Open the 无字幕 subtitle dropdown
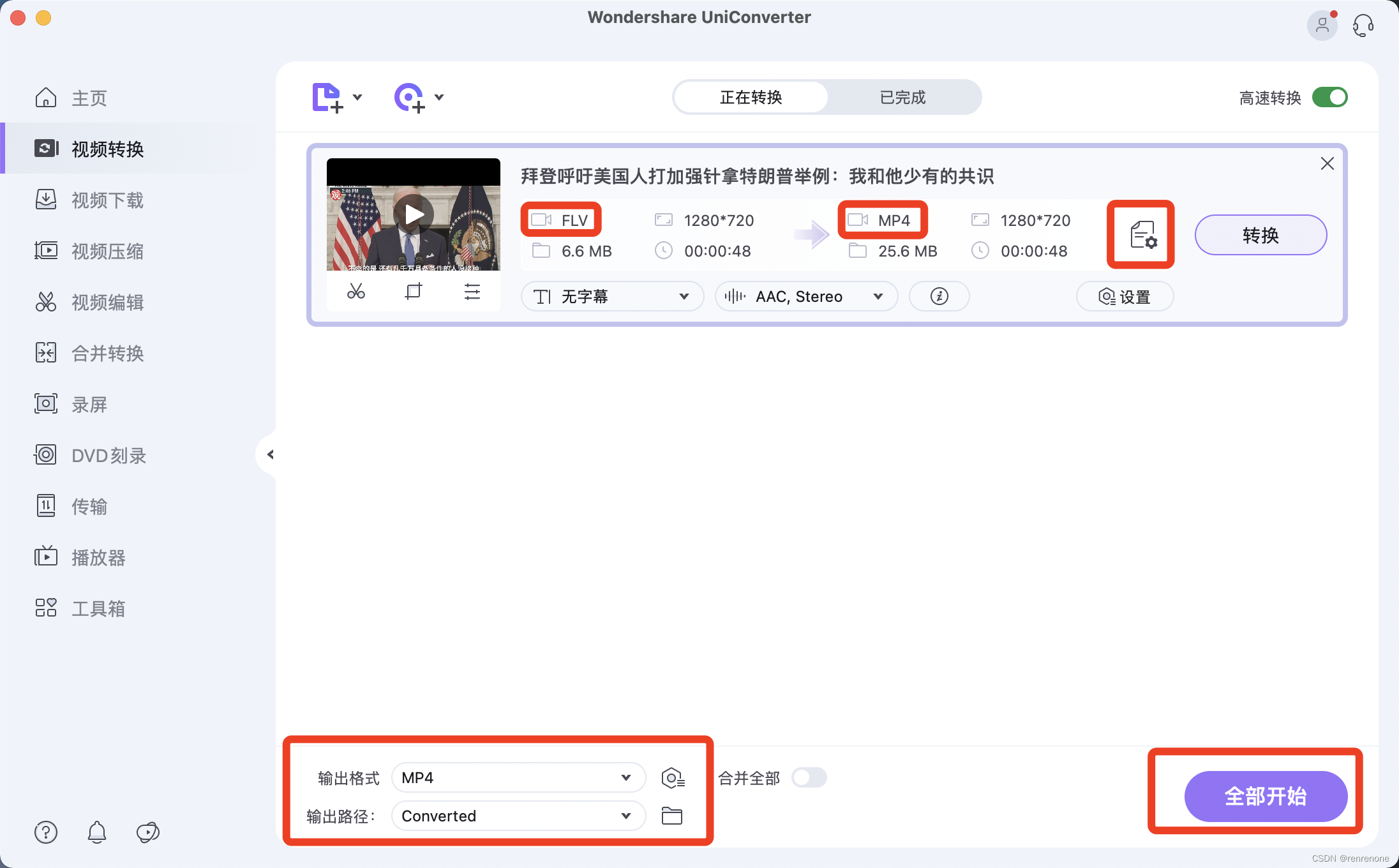The width and height of the screenshot is (1399, 868). coord(611,297)
